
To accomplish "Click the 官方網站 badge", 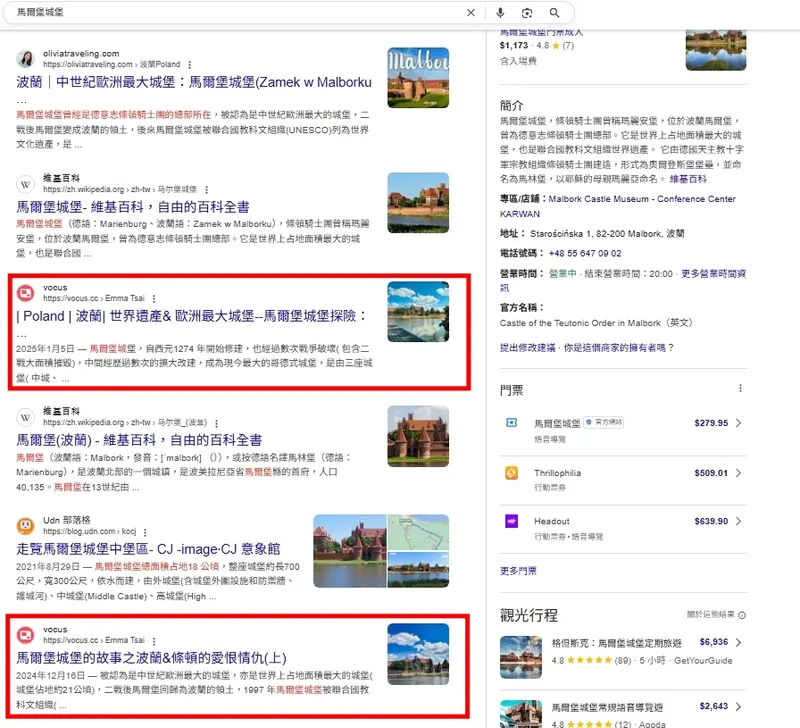I will tap(604, 422).
